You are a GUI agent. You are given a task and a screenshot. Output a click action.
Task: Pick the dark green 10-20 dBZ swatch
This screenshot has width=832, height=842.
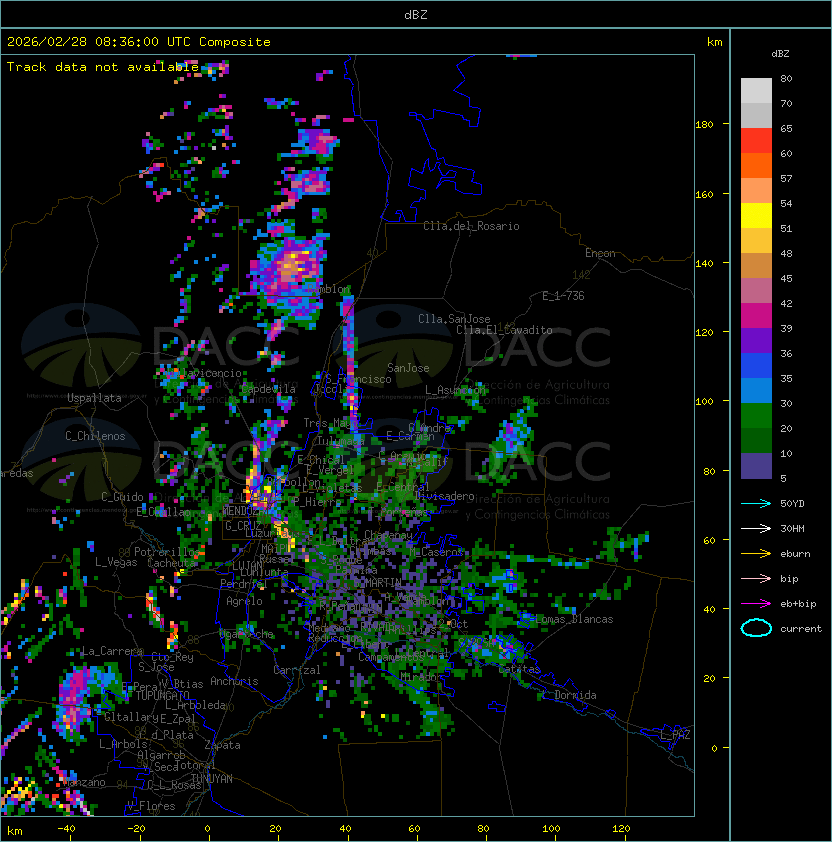click(756, 441)
